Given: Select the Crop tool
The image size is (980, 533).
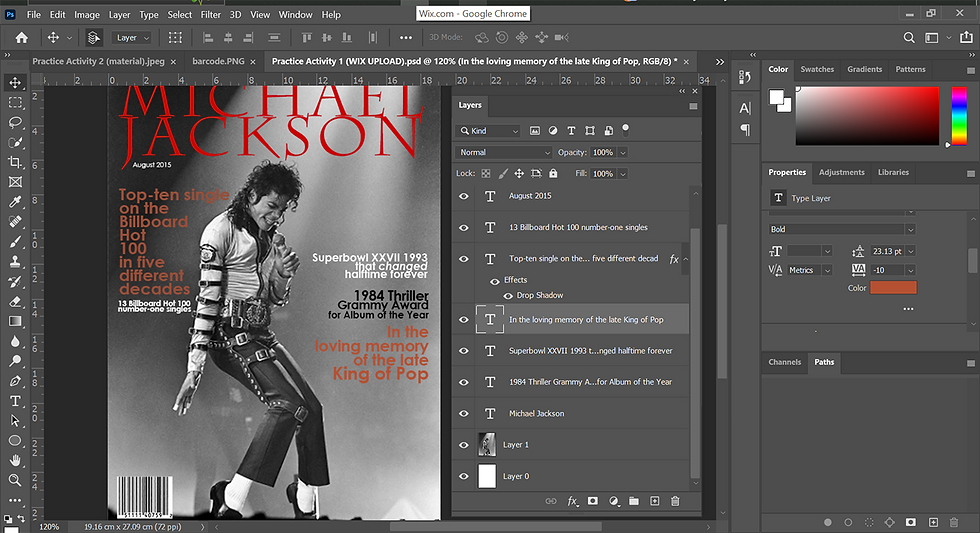Looking at the screenshot, I should 15,162.
